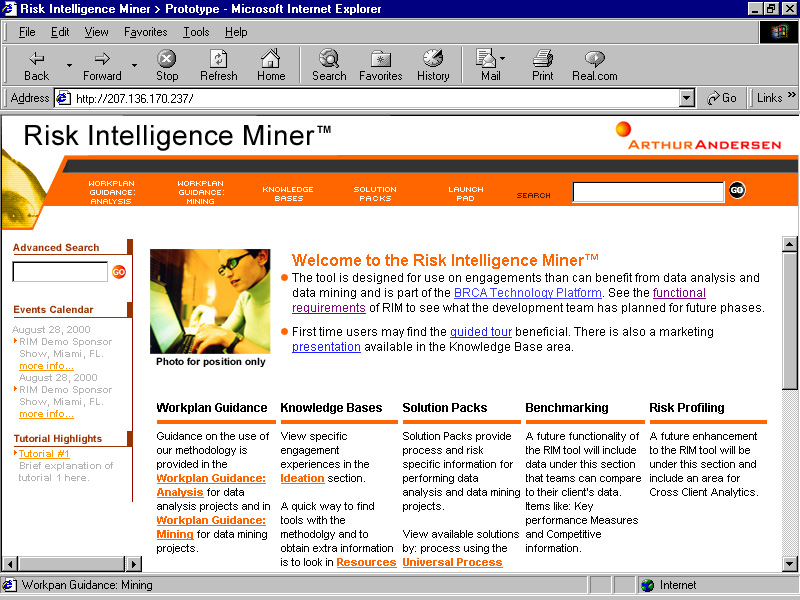Open the Favorites menu in the menu bar

[145, 32]
